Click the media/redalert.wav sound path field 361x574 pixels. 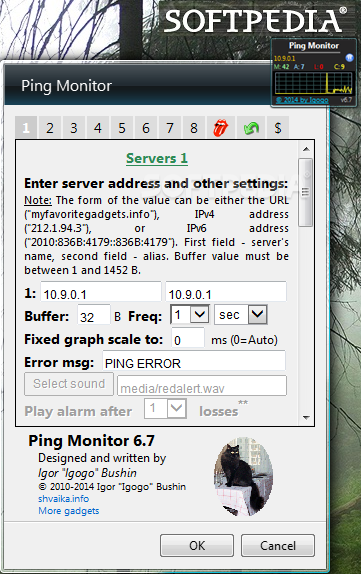[x=202, y=386]
